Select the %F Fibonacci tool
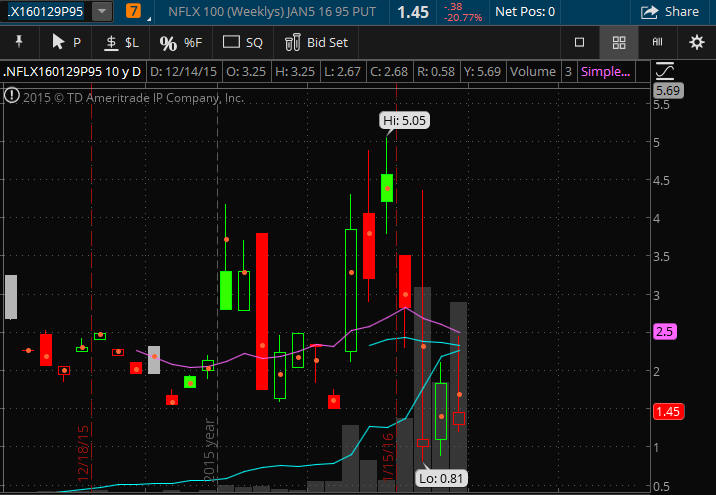Screen dimensions: 716x495 coord(181,42)
